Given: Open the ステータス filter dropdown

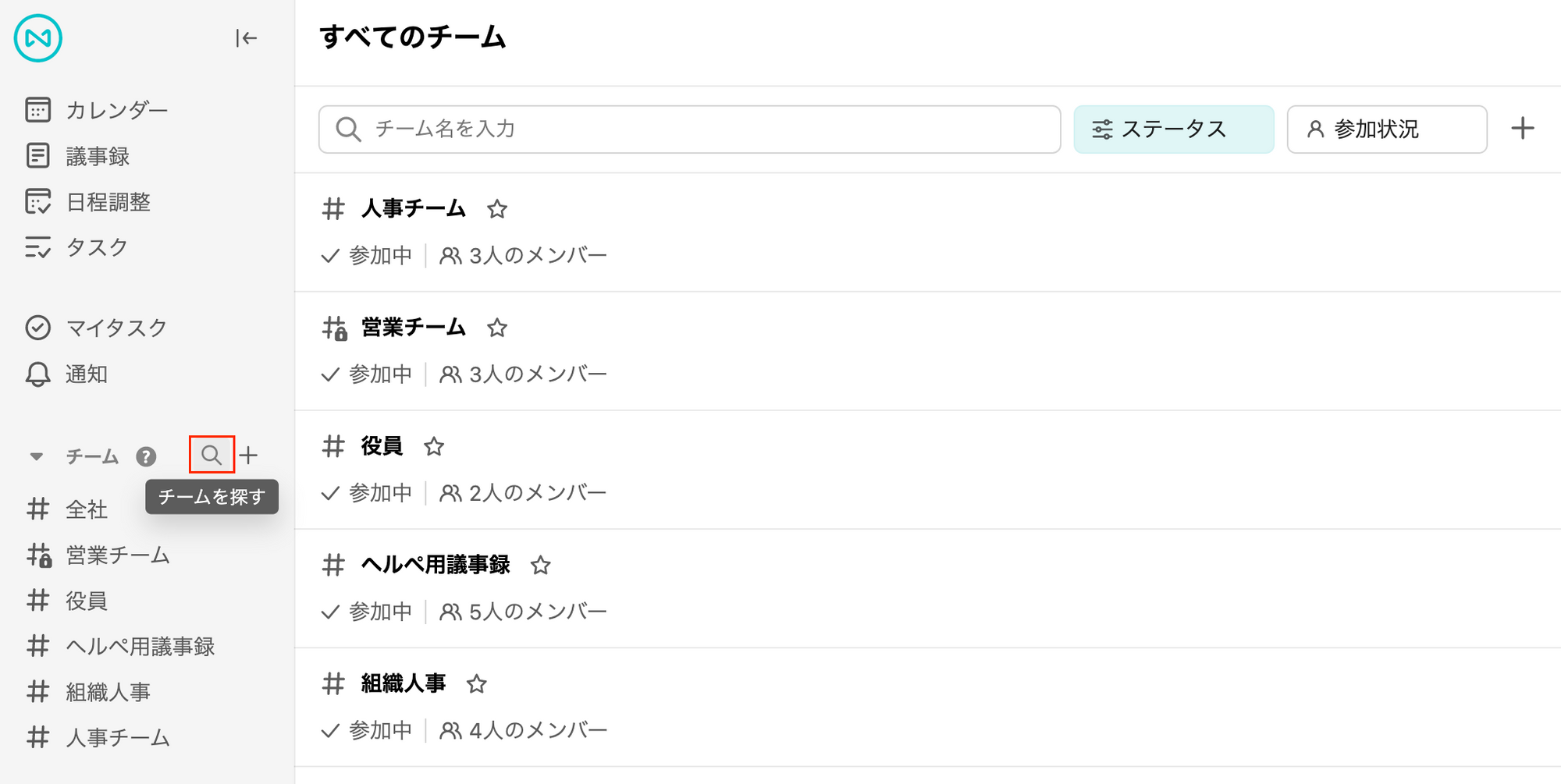Looking at the screenshot, I should tap(1174, 129).
